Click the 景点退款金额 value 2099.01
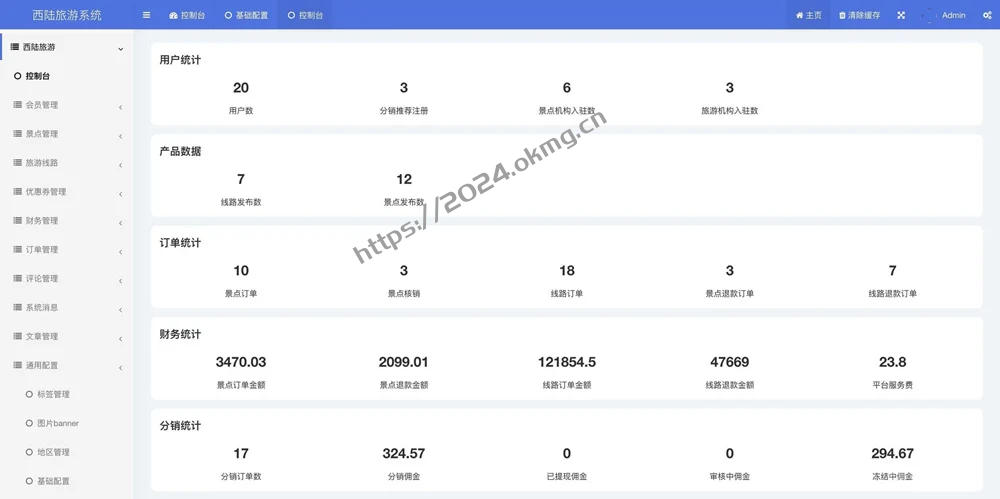 404,362
